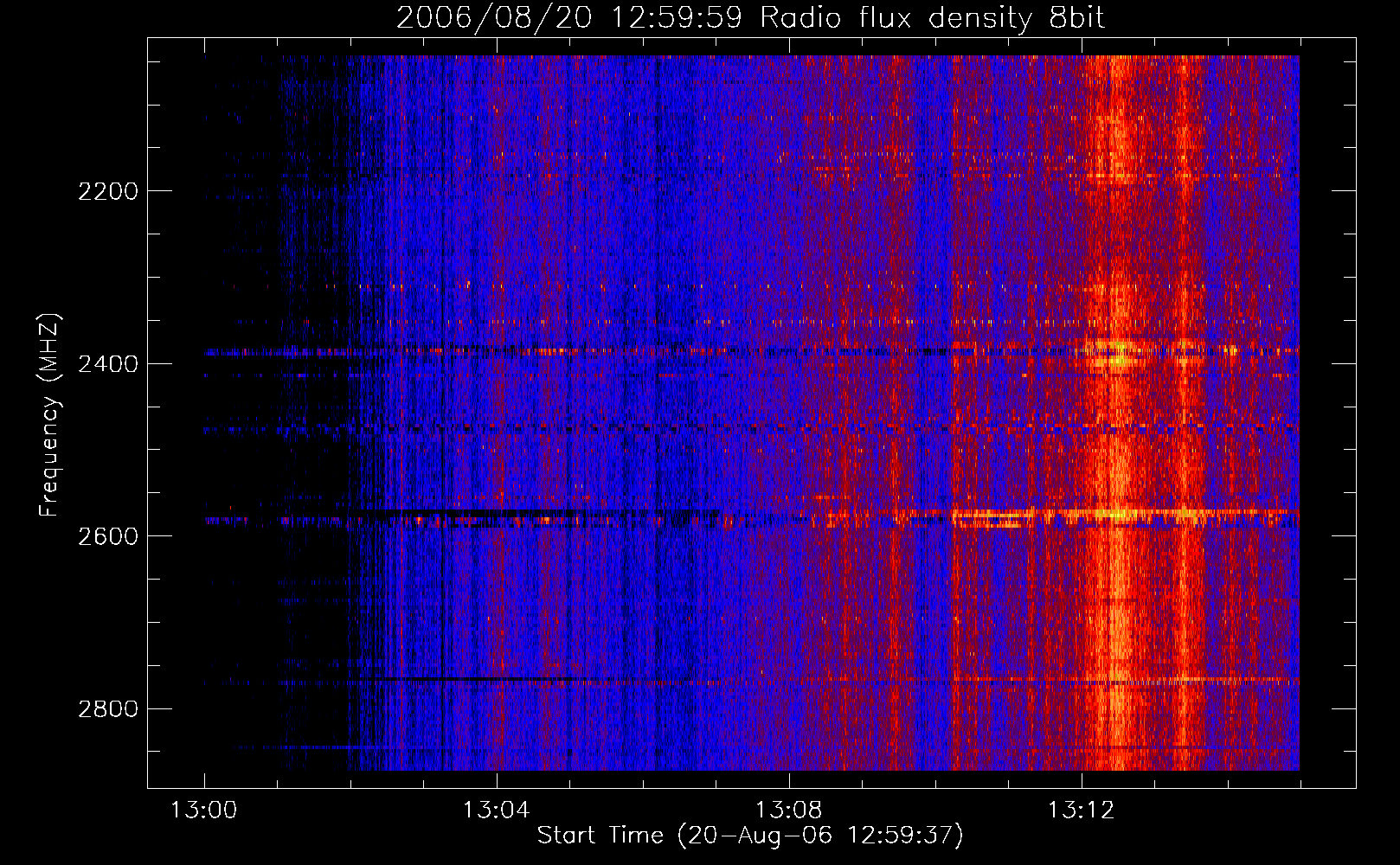Screen dimensions: 1400x865
Task: Click the 2200 frequency tick label
Action: pyautogui.click(x=108, y=191)
